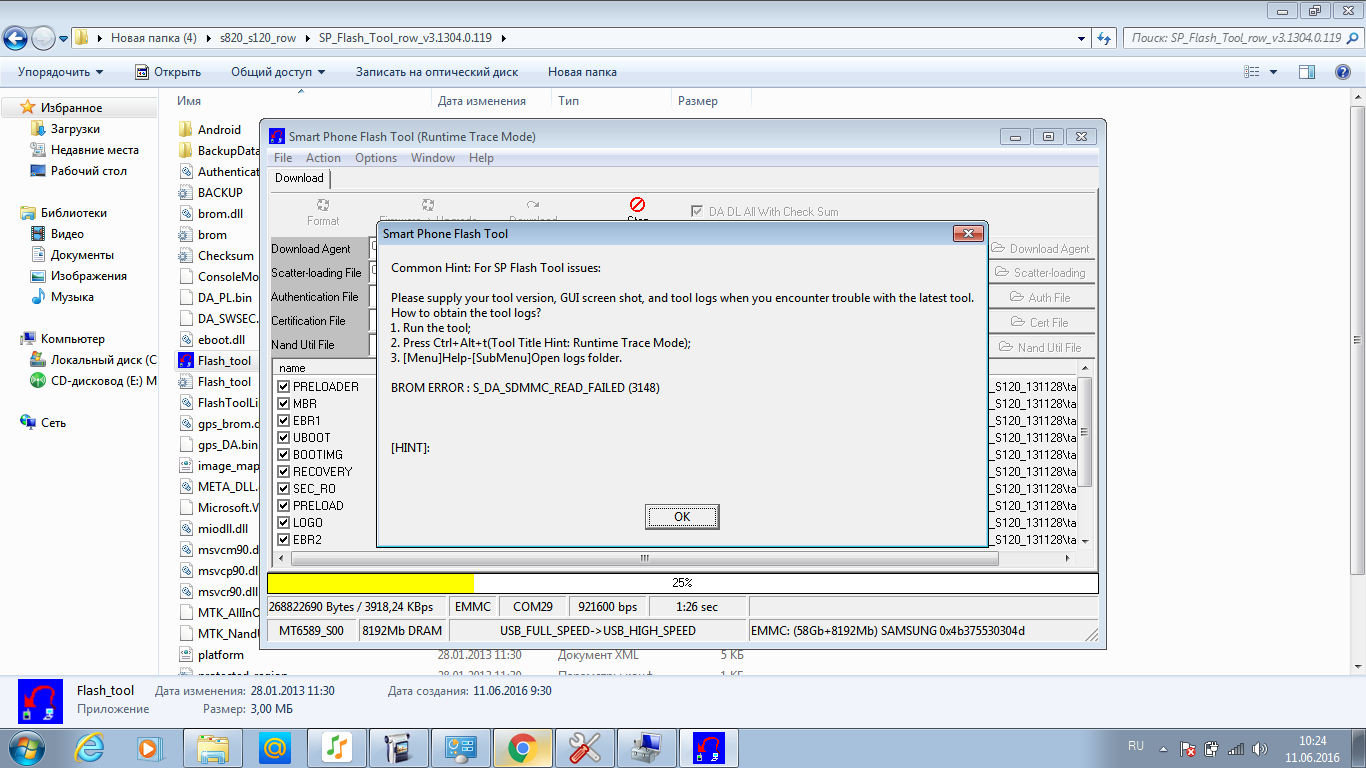
Task: Toggle DA DL All With Check Sum
Action: point(698,212)
